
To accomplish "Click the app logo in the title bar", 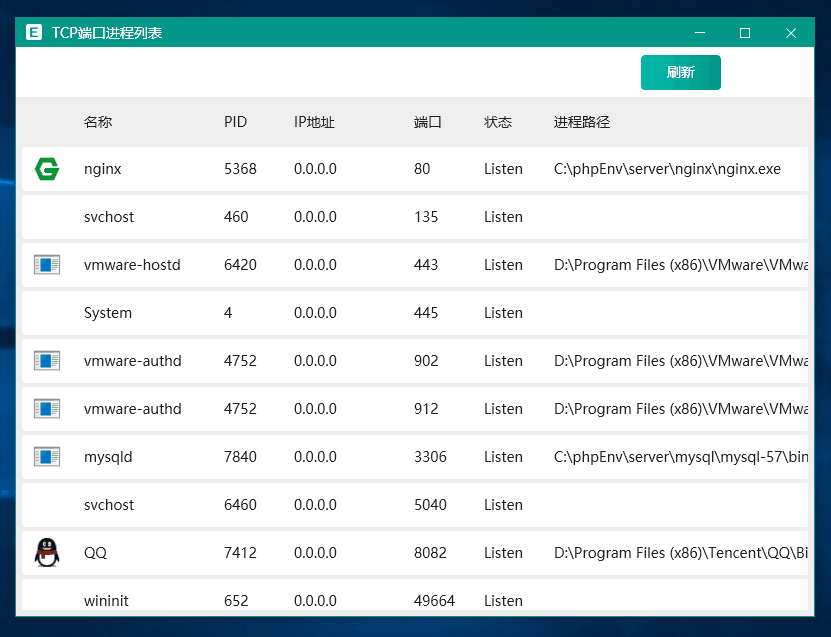I will [33, 32].
